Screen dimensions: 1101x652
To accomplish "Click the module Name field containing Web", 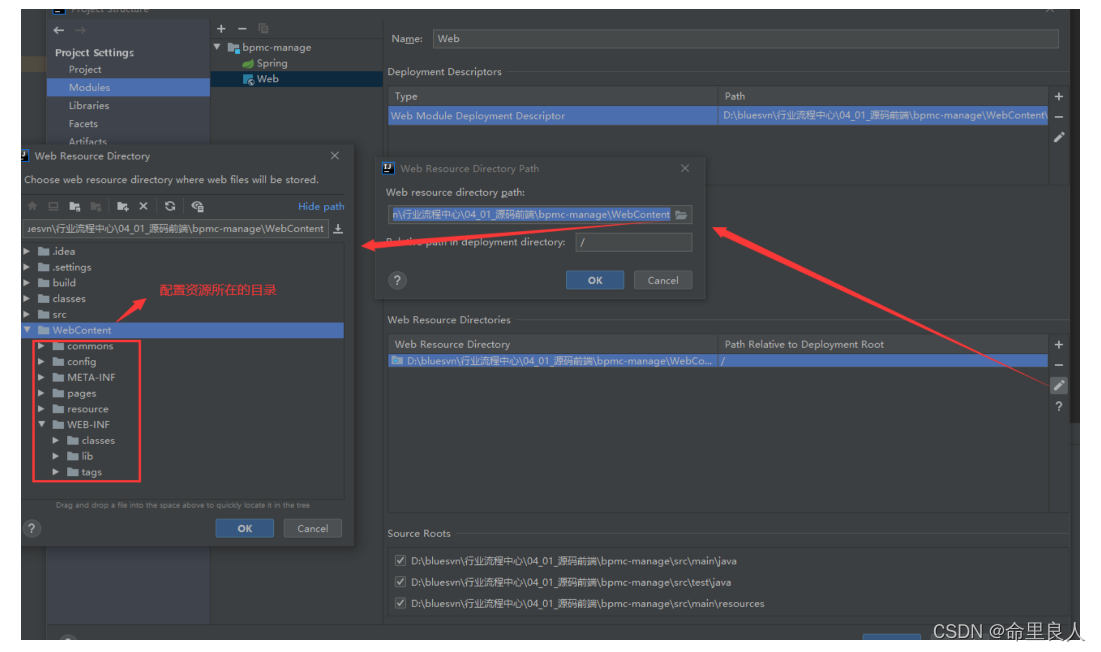I will pos(746,39).
